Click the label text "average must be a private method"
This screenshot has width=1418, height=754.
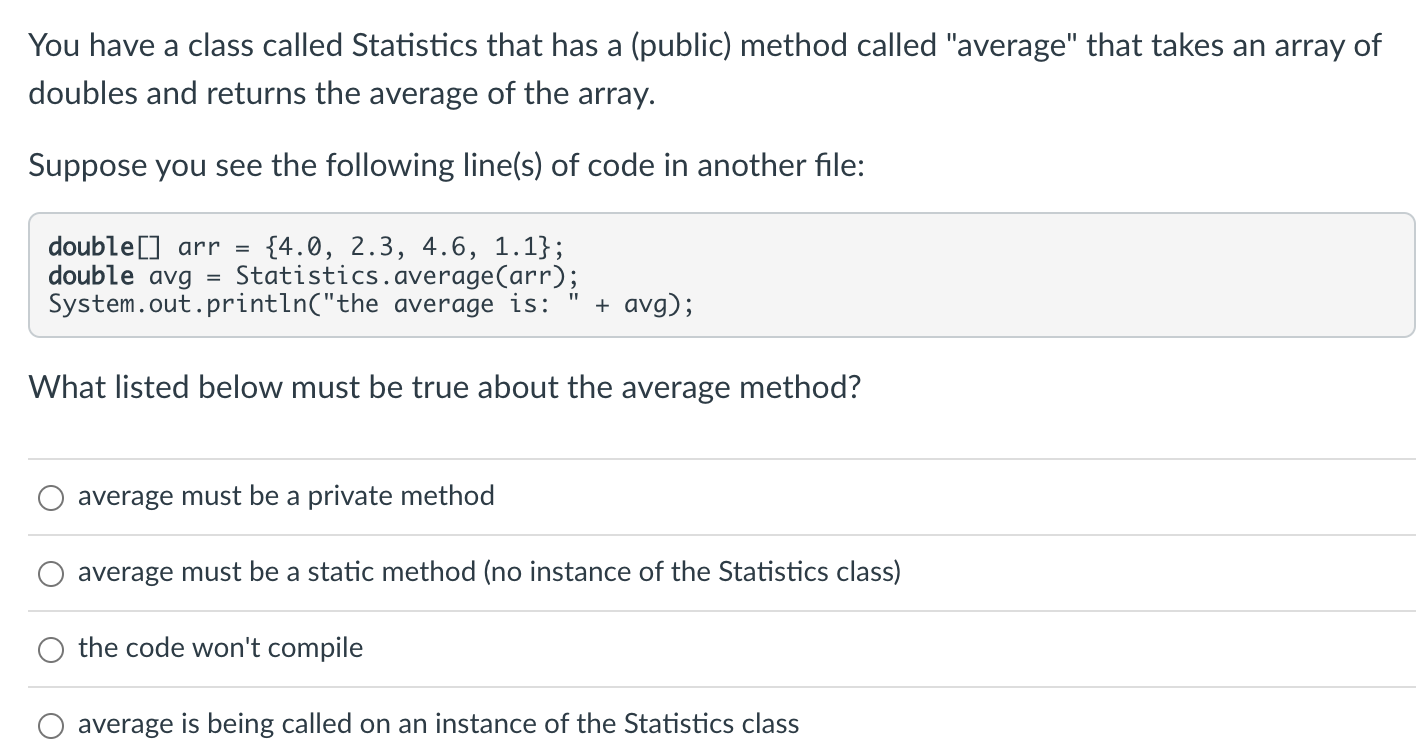286,496
